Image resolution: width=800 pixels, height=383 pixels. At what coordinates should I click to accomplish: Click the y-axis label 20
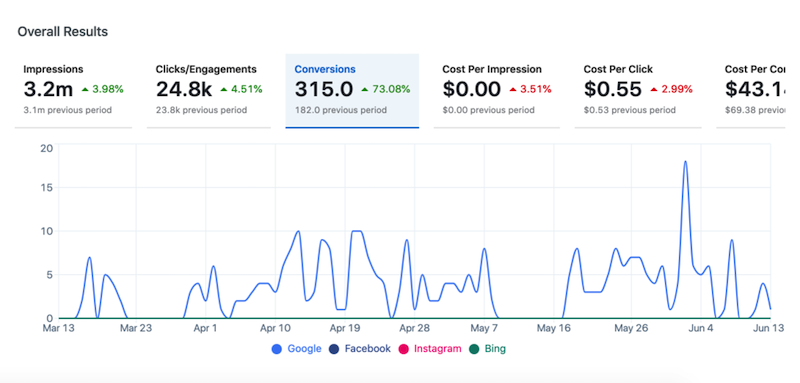[46, 148]
